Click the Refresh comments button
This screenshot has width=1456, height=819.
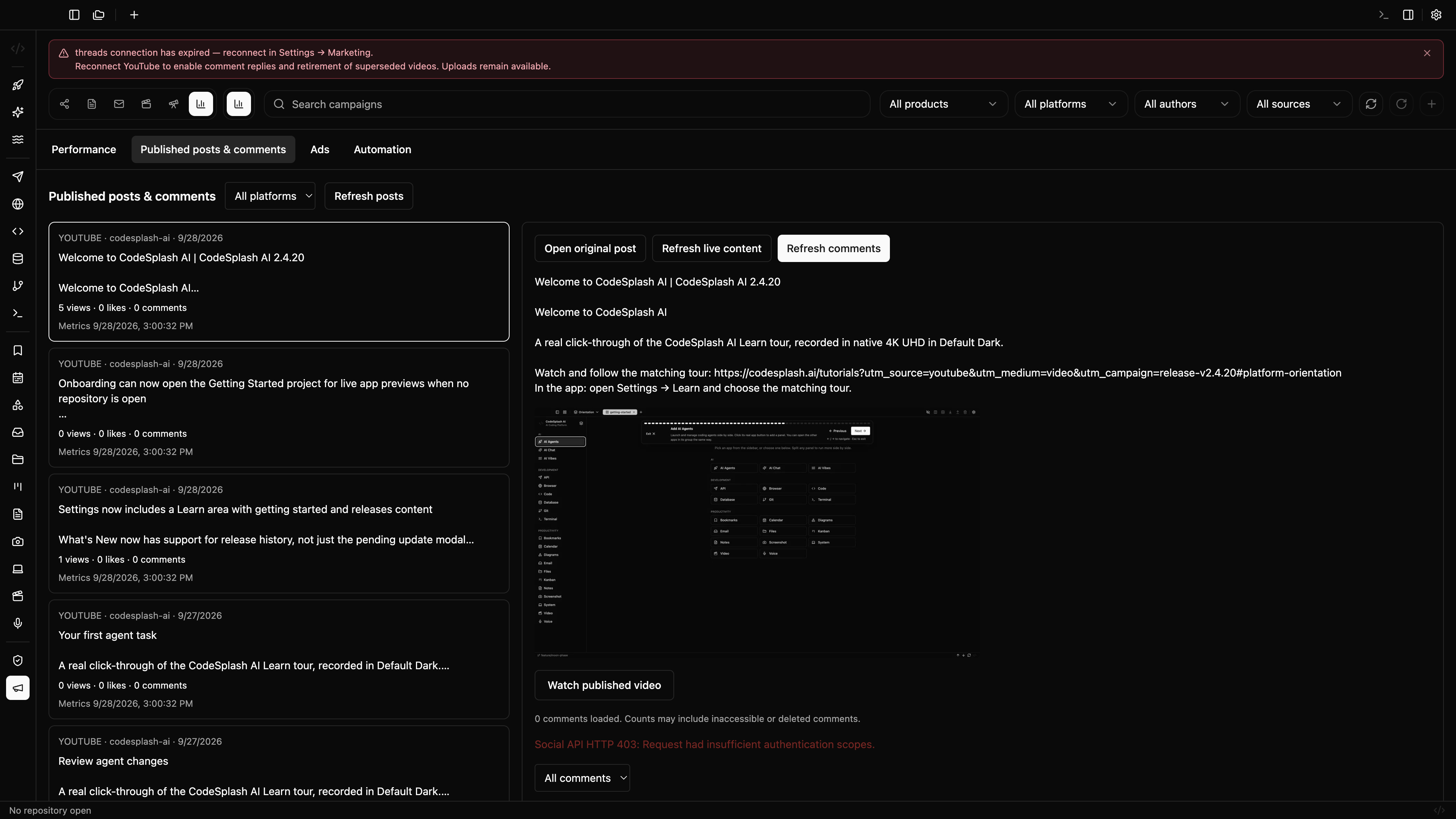(x=833, y=249)
